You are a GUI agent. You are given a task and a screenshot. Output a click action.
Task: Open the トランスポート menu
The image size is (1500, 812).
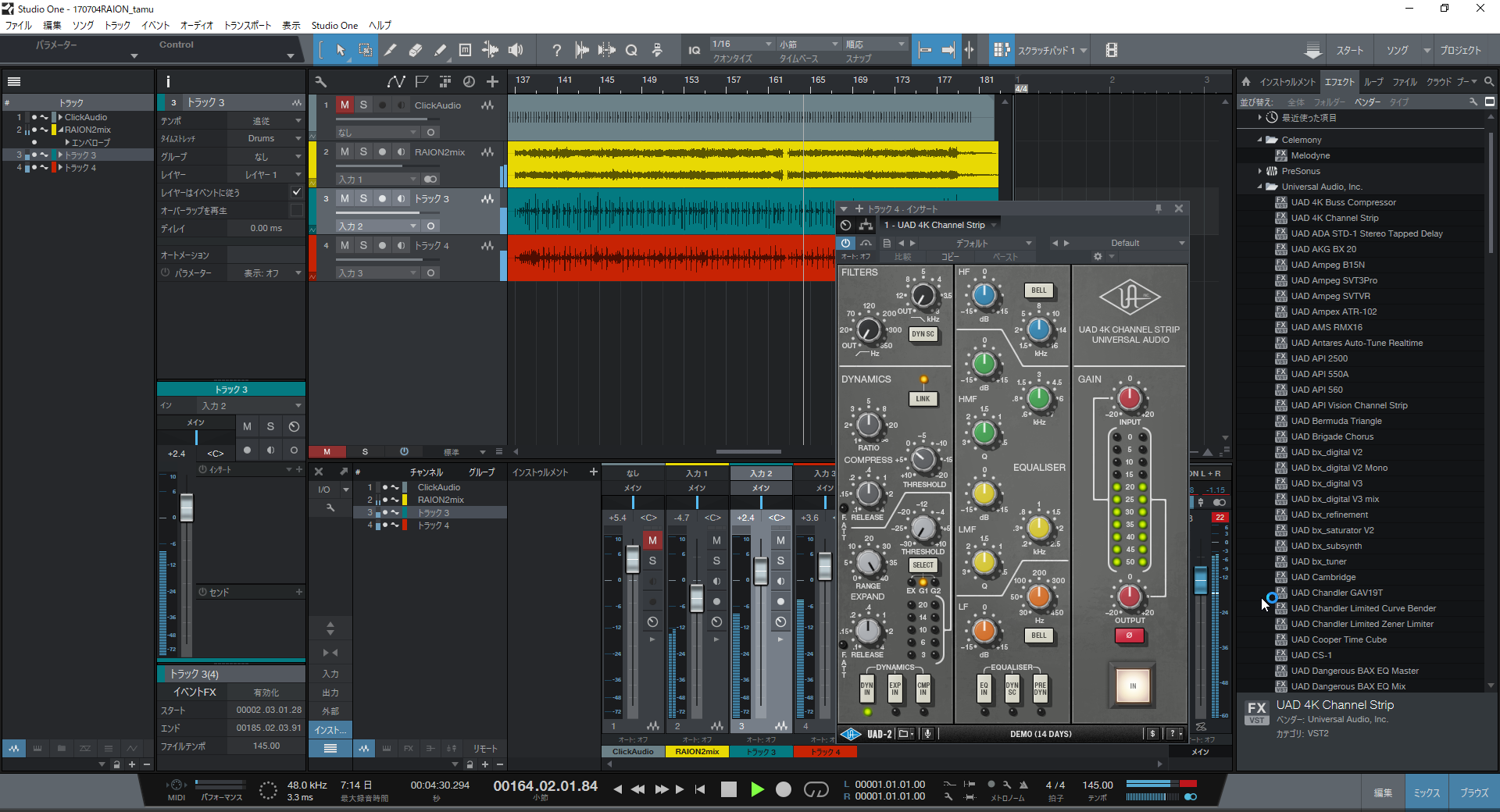(248, 26)
